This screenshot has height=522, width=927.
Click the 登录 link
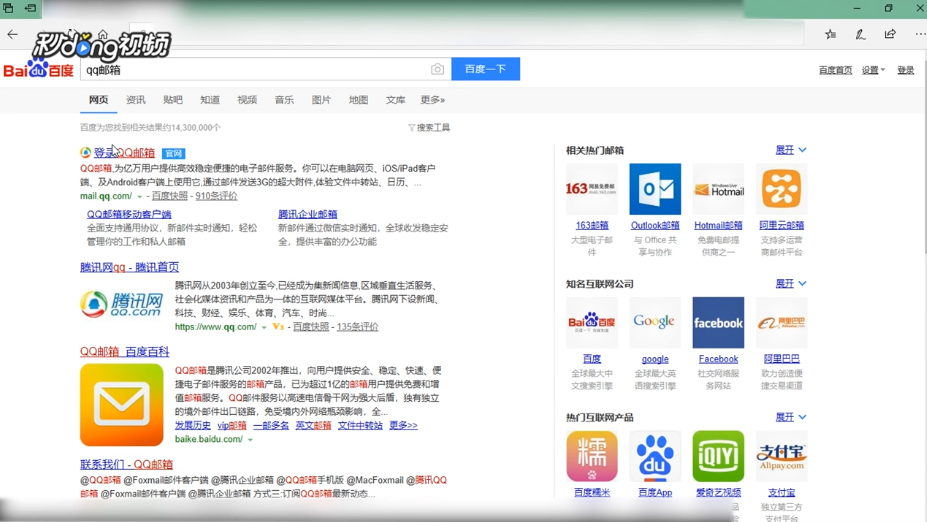click(906, 70)
